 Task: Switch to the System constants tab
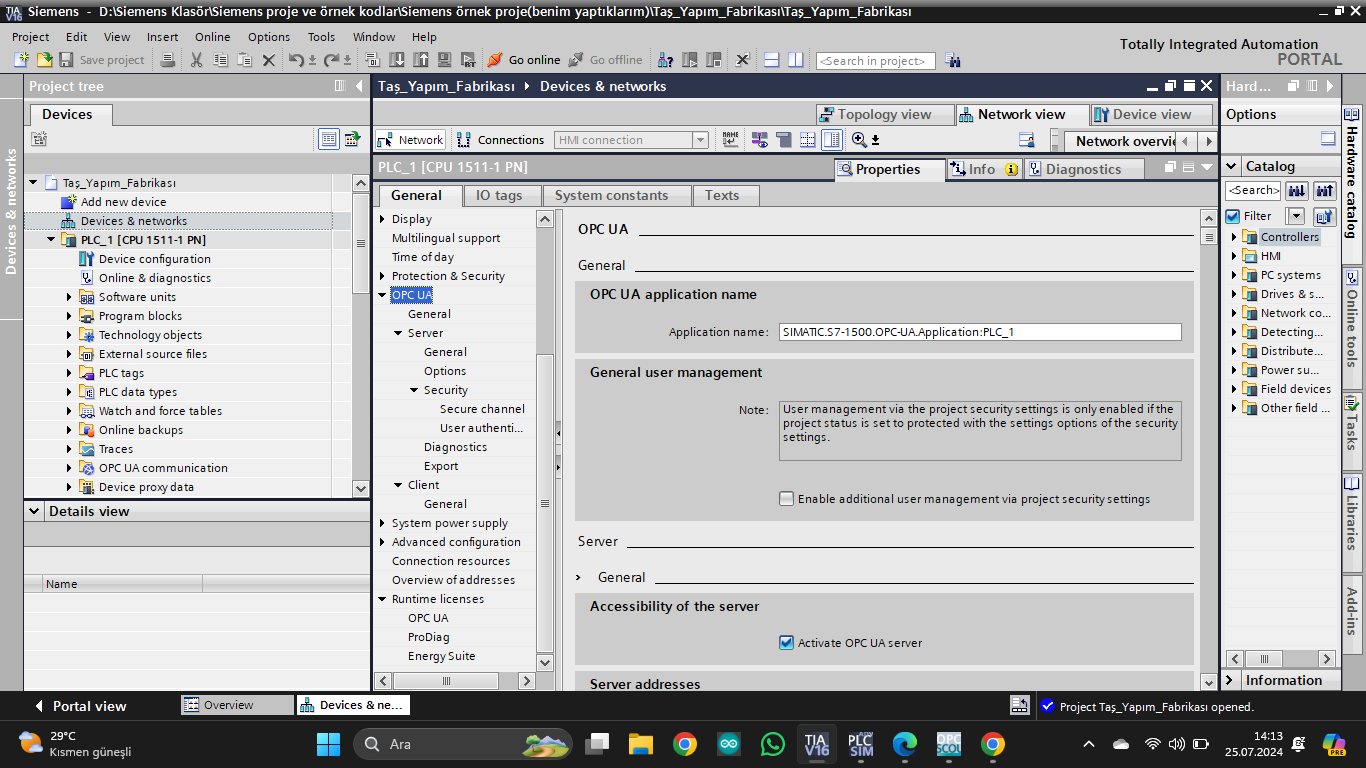[x=611, y=195]
